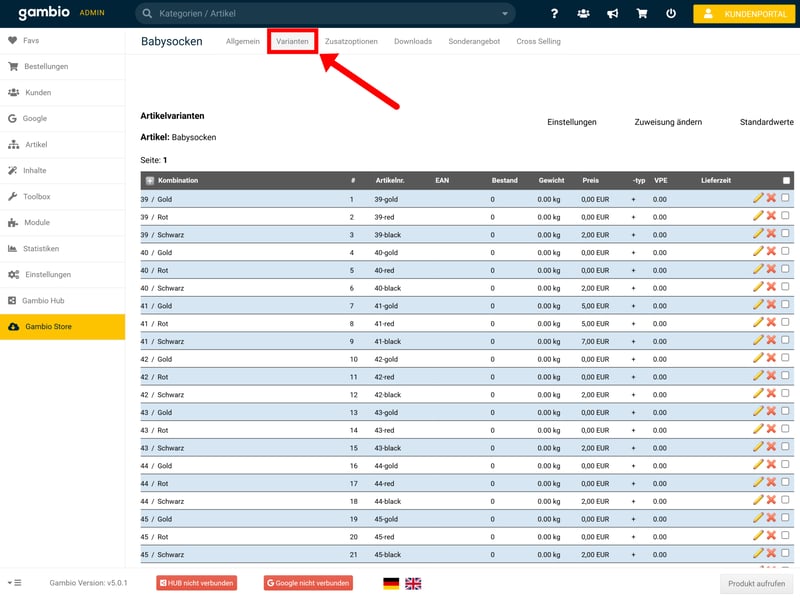
Task: Toggle select-all checkbox in table header
Action: [786, 180]
